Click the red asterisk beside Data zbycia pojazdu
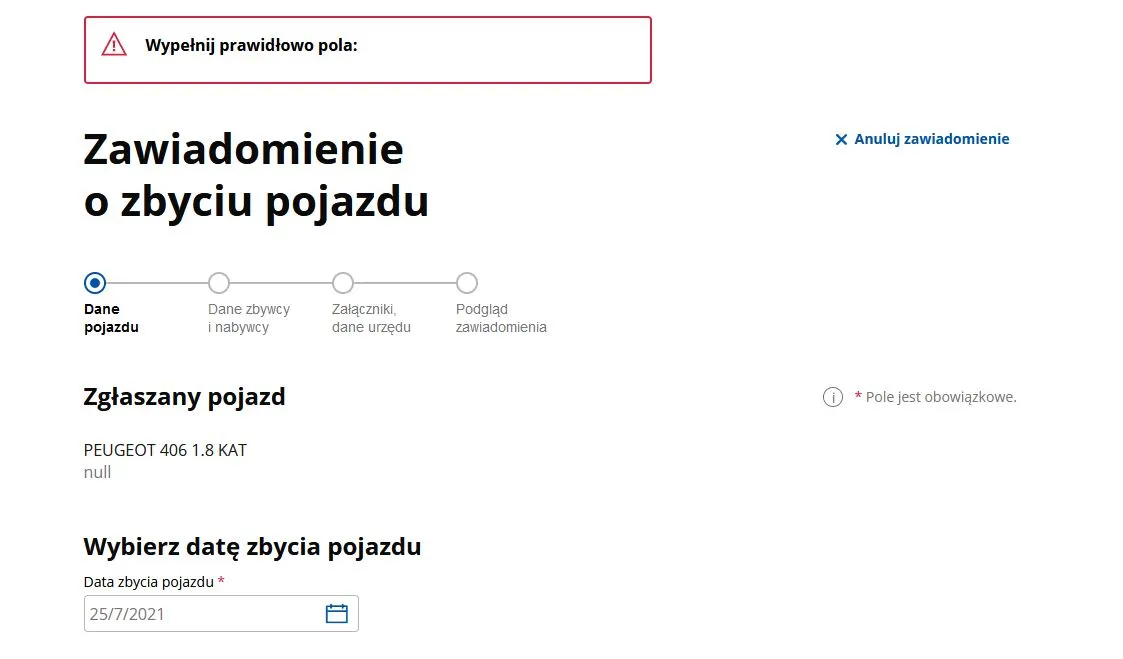Viewport: 1123px width, 659px height. 221,580
